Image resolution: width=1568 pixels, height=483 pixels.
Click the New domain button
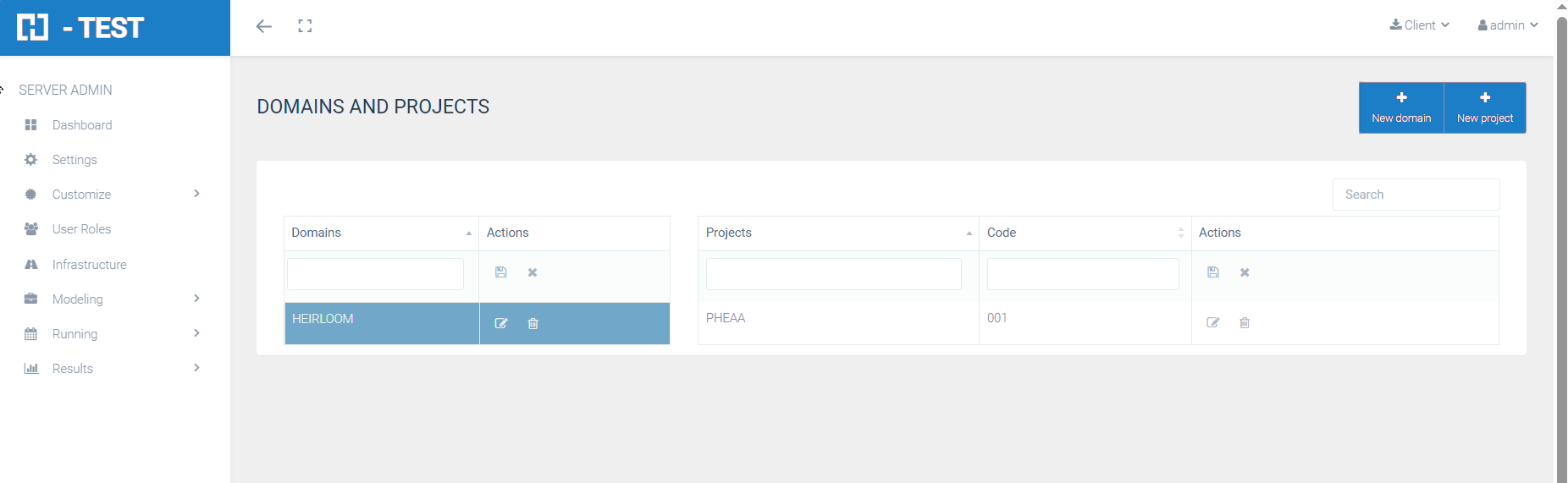point(1401,107)
